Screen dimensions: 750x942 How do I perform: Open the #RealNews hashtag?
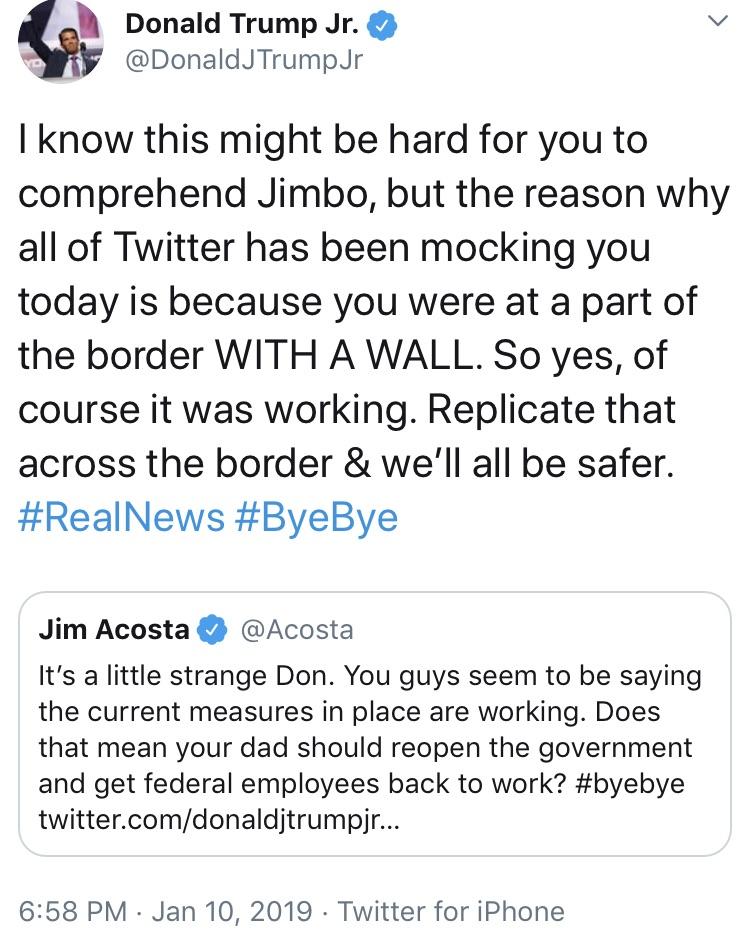pos(121,517)
